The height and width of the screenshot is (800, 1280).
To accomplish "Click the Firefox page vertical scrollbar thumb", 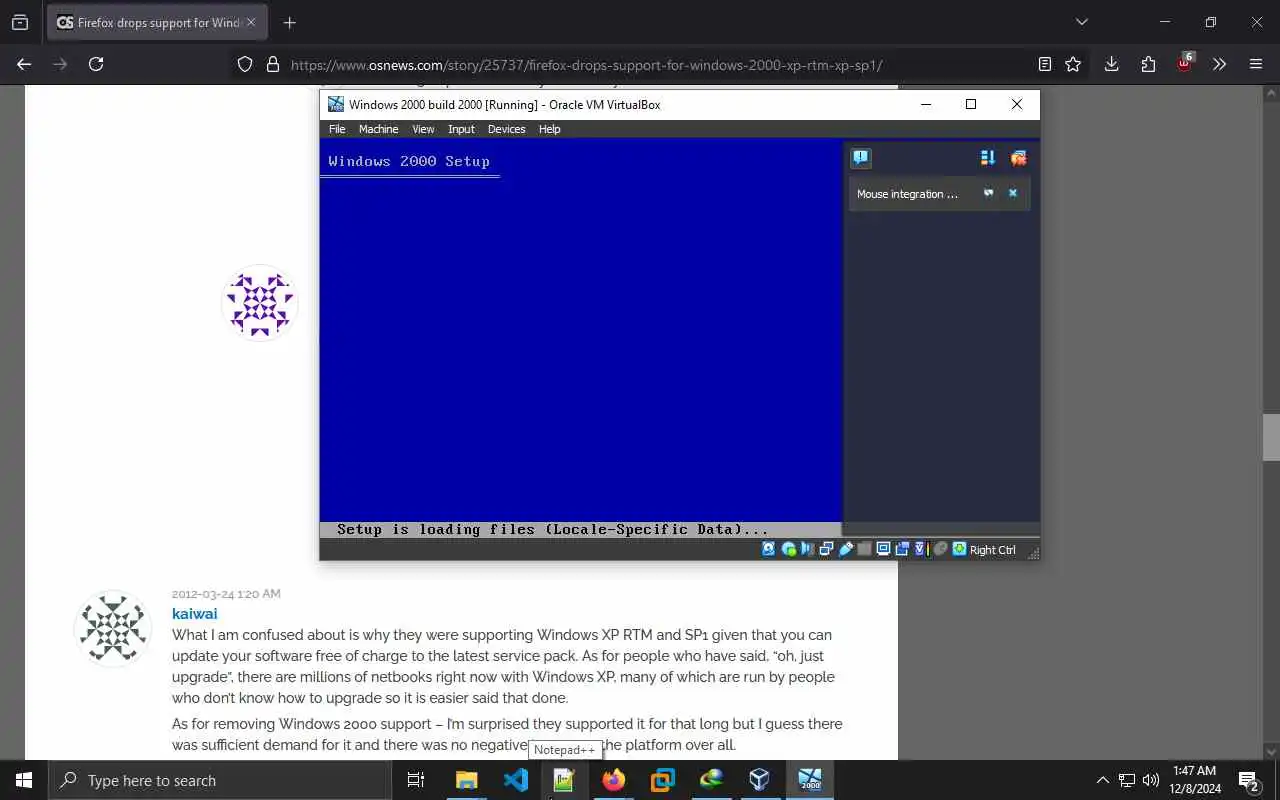I will point(1271,437).
